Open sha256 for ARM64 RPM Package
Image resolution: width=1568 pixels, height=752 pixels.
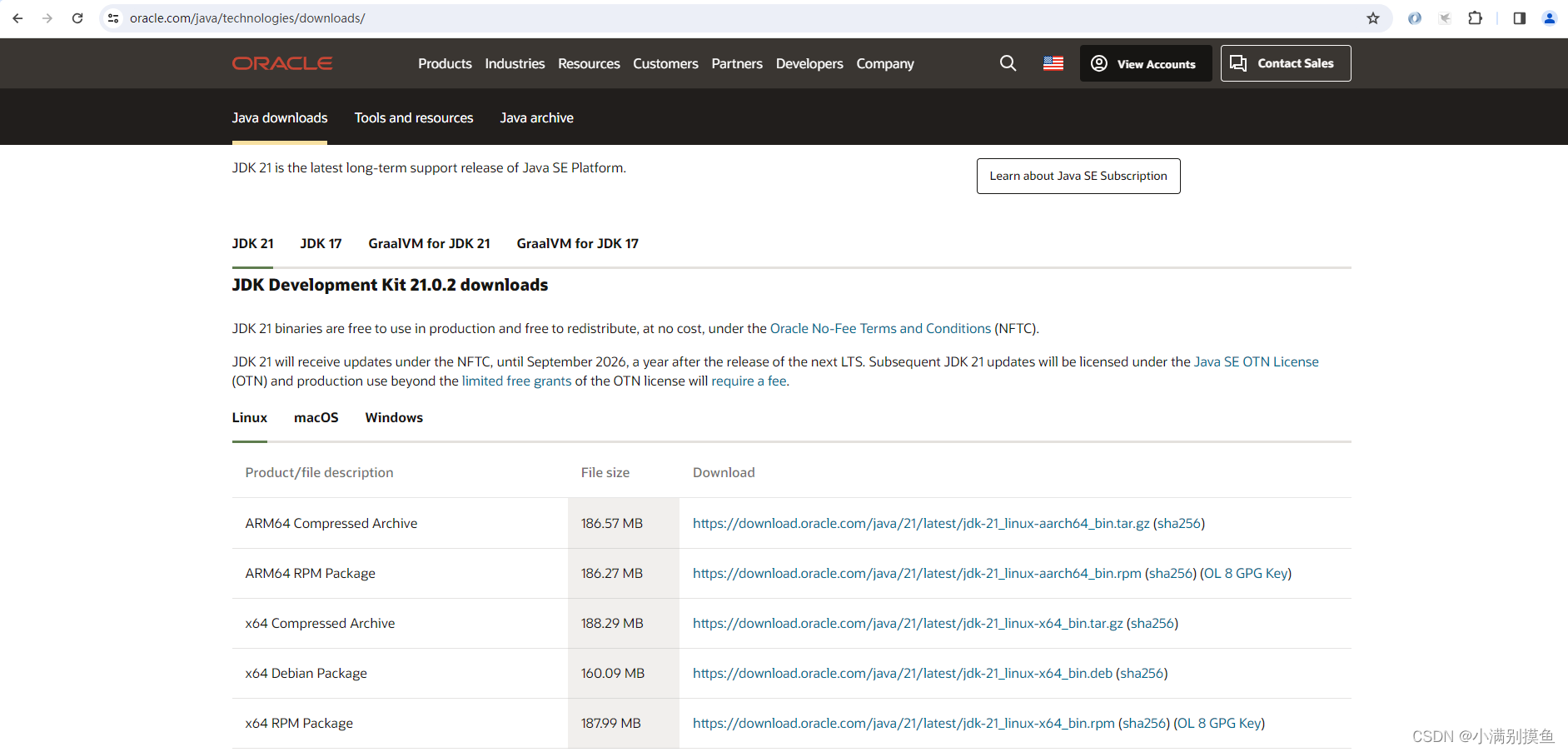(1171, 573)
